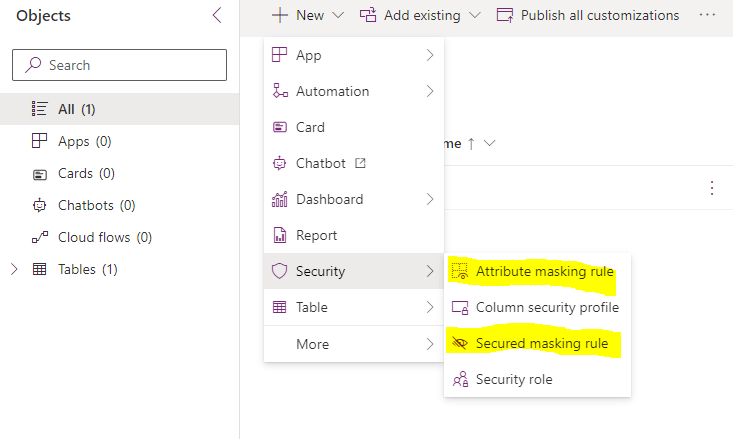Expand the App submenu
The height and width of the screenshot is (439, 733).
pos(353,55)
